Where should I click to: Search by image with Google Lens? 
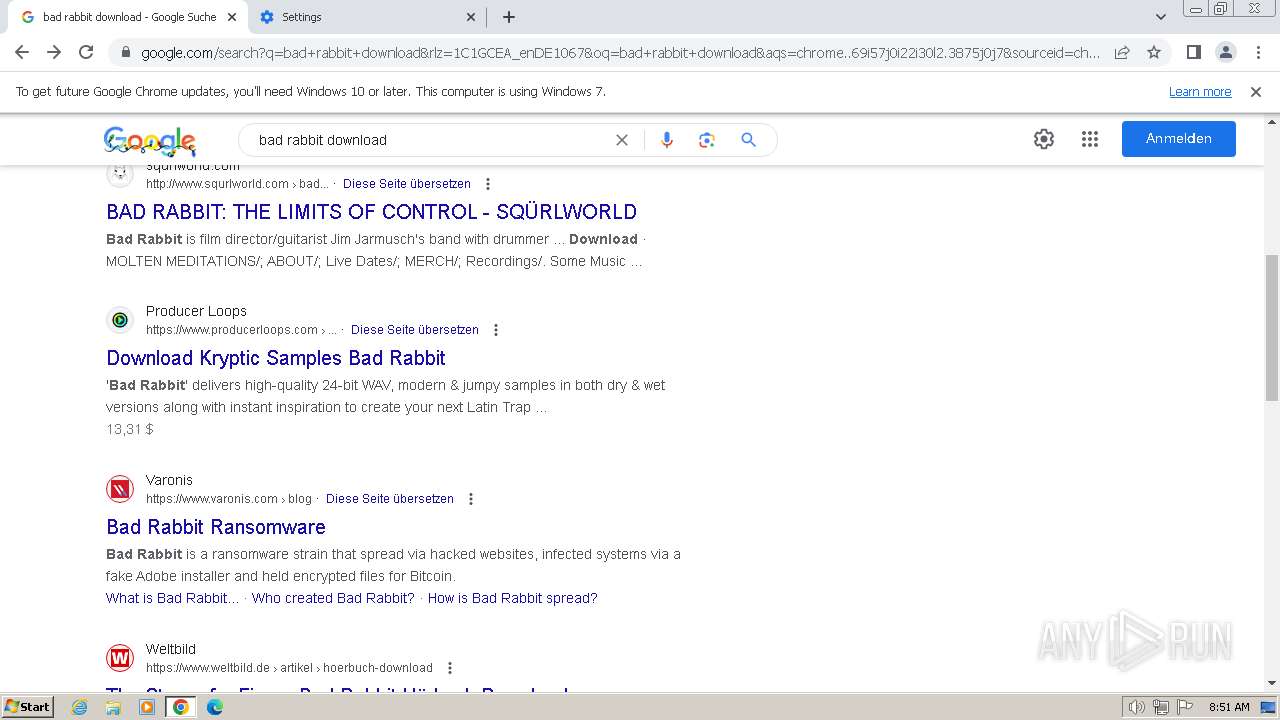tap(707, 140)
